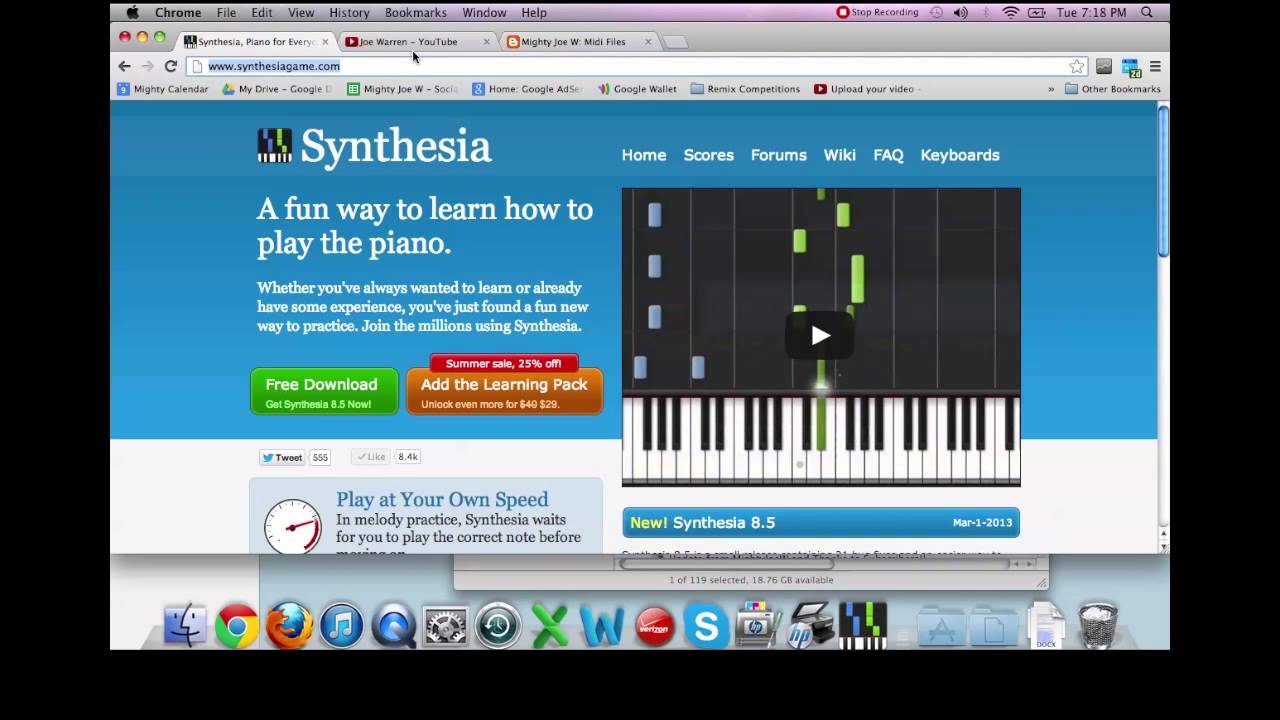Launch Excel from the dock
The width and height of the screenshot is (1280, 720).
549,627
